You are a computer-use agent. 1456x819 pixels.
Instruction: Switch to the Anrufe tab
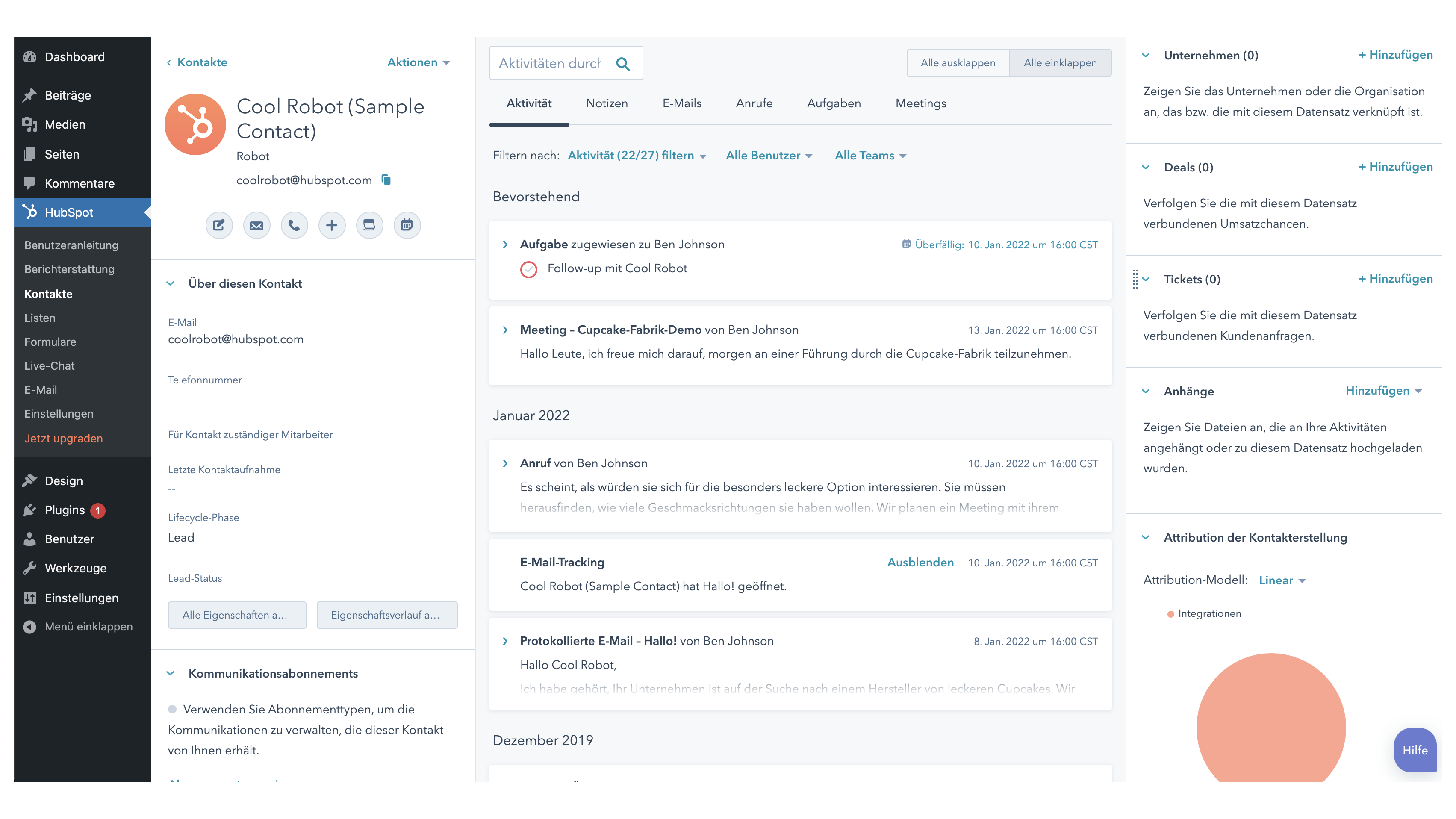pos(754,103)
